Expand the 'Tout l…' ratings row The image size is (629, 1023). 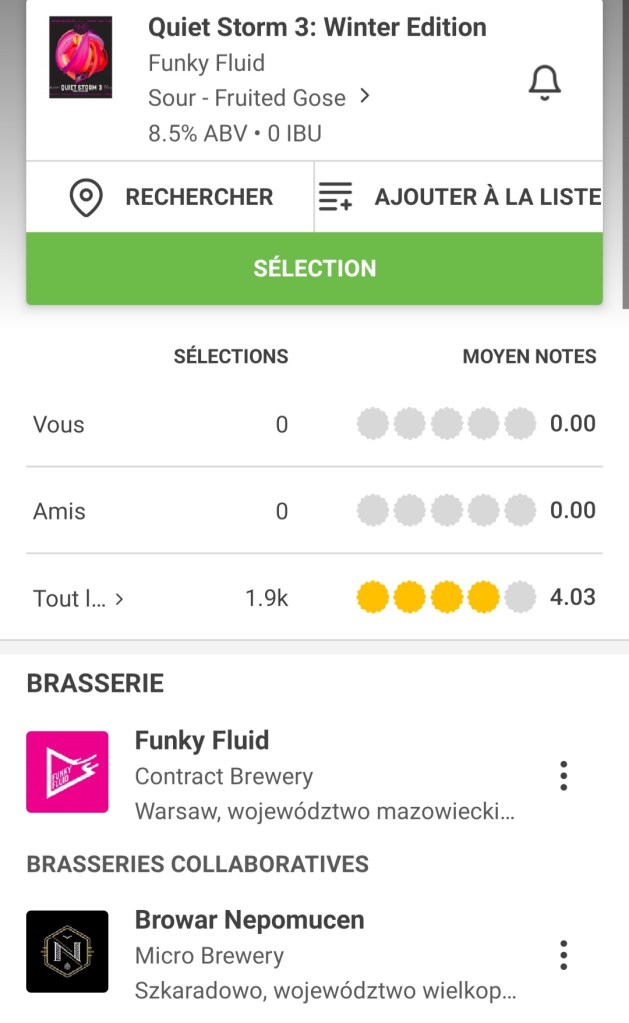click(x=78, y=598)
